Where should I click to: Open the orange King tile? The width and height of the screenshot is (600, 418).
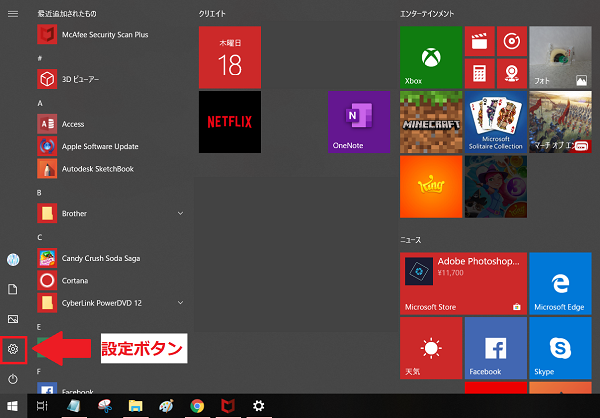coord(431,186)
